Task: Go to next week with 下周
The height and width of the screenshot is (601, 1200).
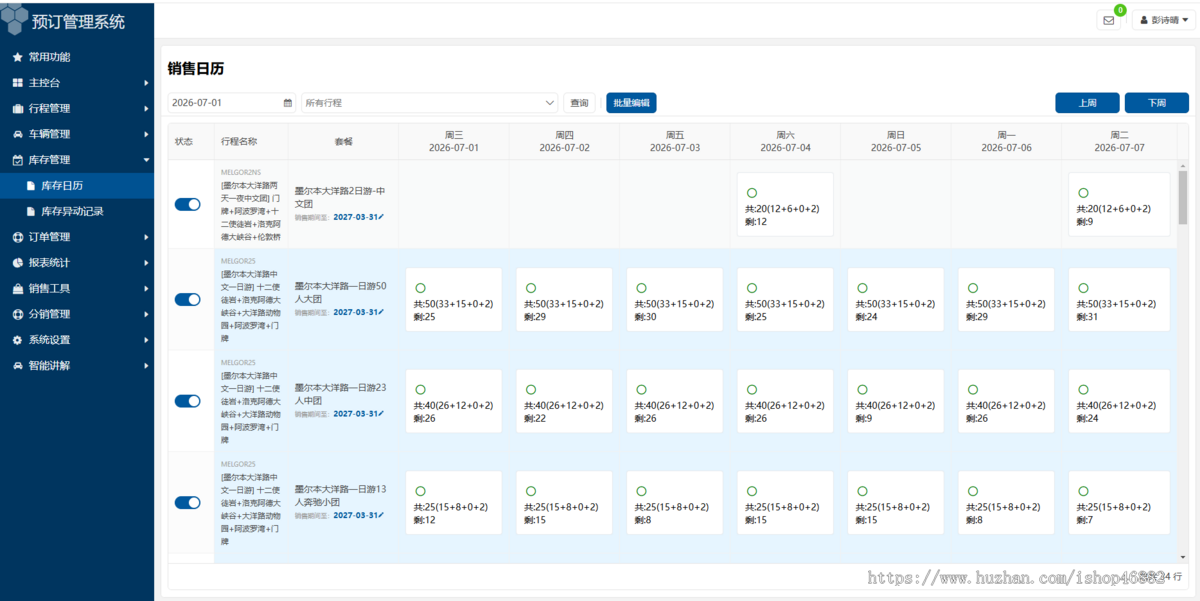Action: (x=1157, y=103)
